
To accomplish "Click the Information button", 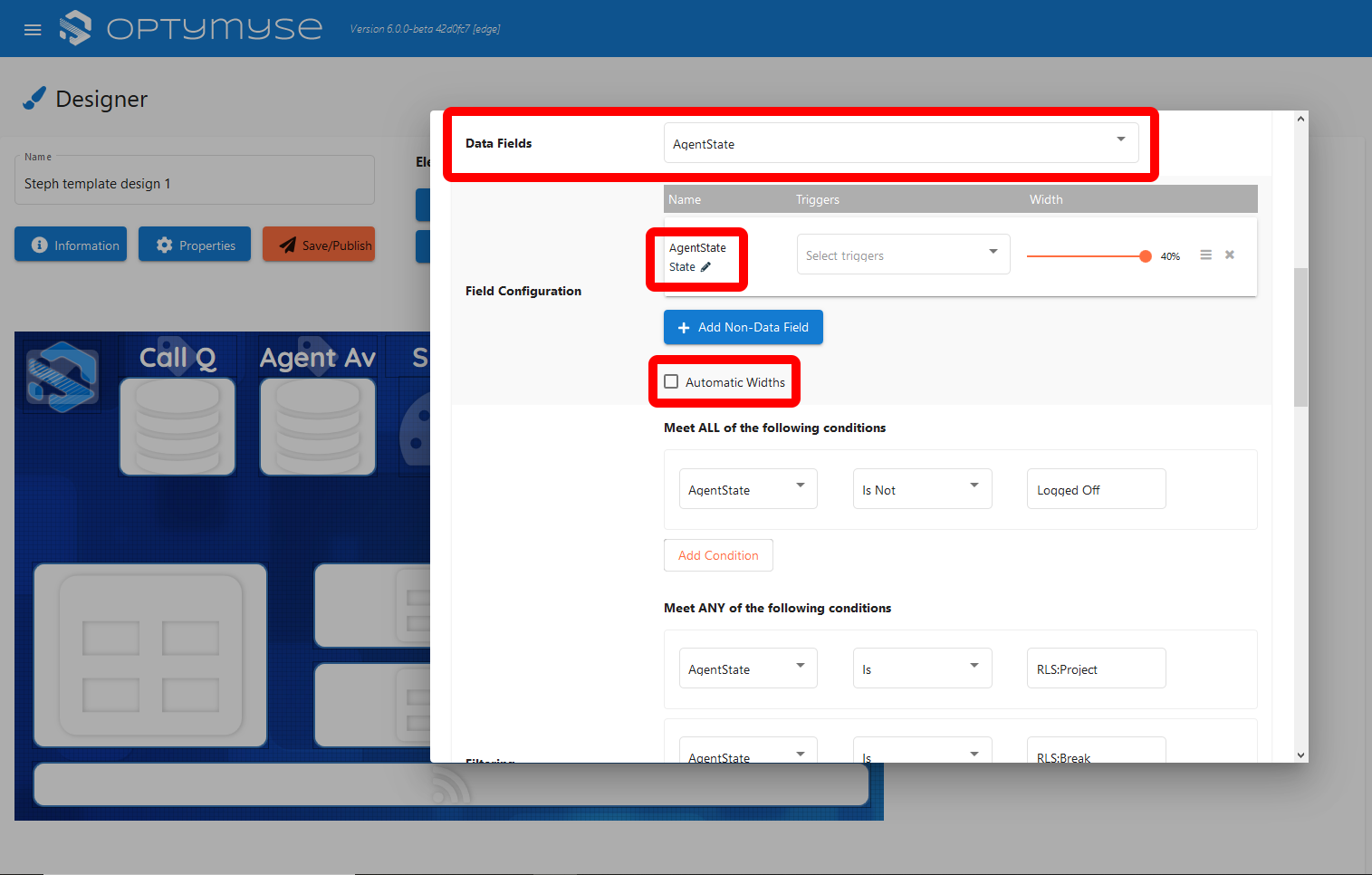I will pos(71,245).
